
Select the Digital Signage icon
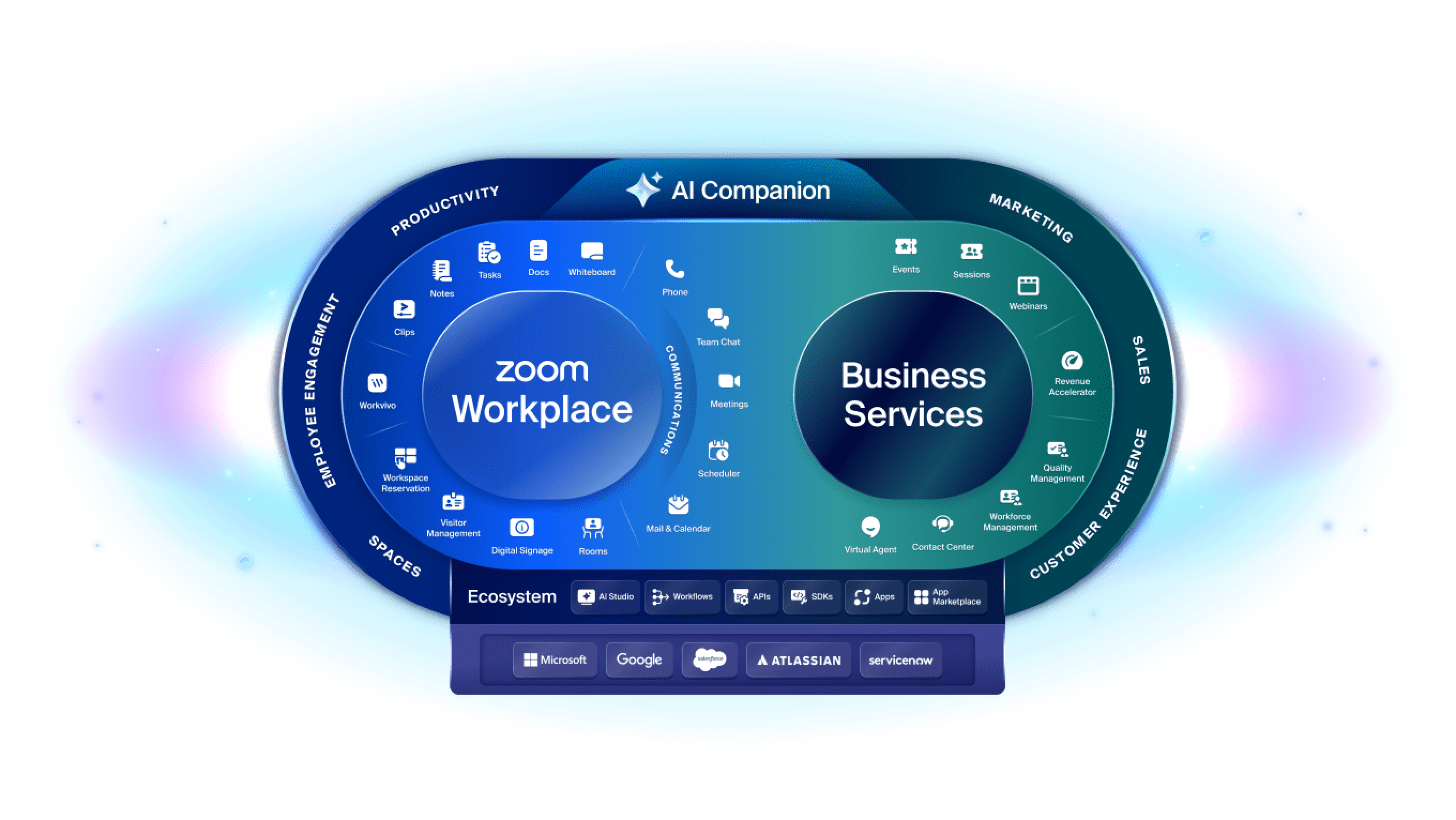524,520
